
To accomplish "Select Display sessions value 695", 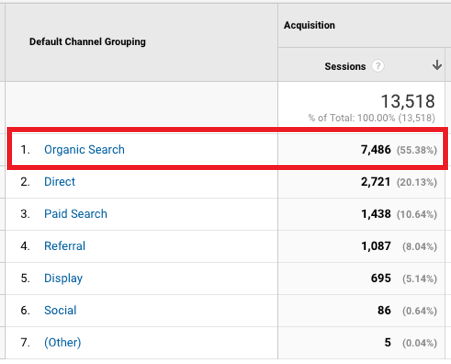I will [381, 278].
